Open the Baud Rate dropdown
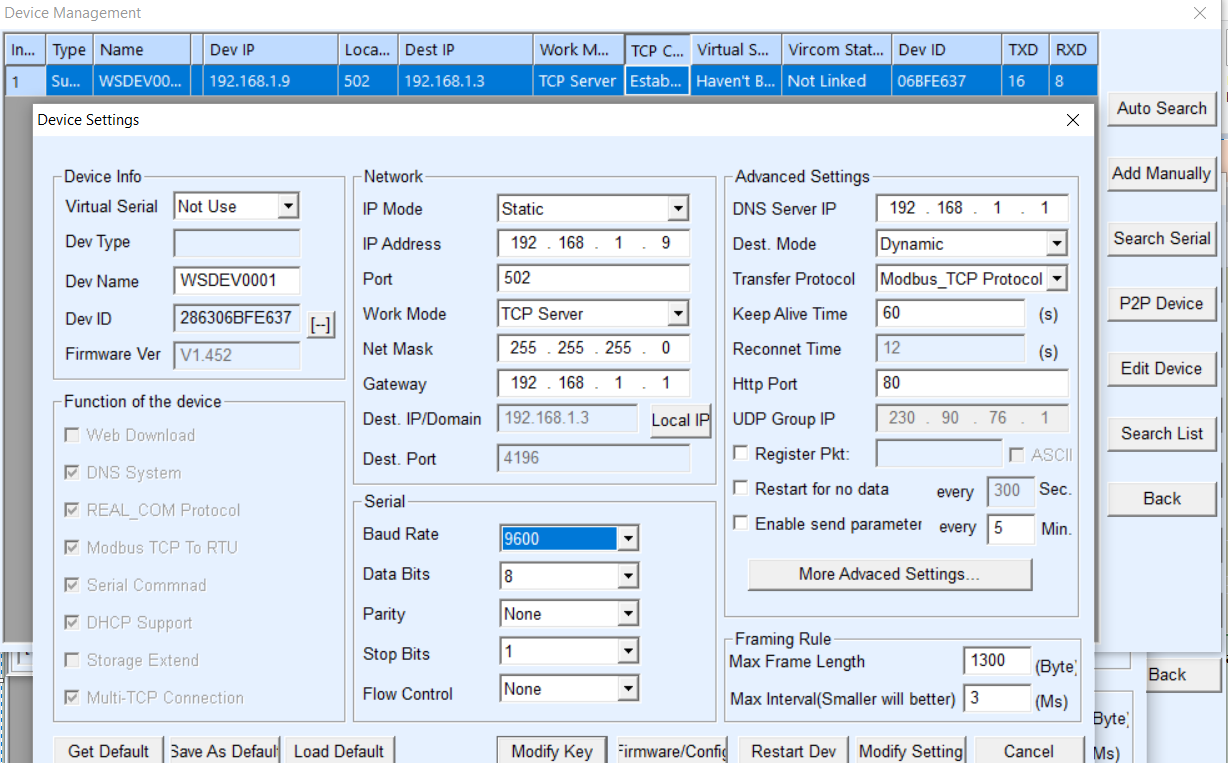The height and width of the screenshot is (763, 1228). pyautogui.click(x=629, y=537)
